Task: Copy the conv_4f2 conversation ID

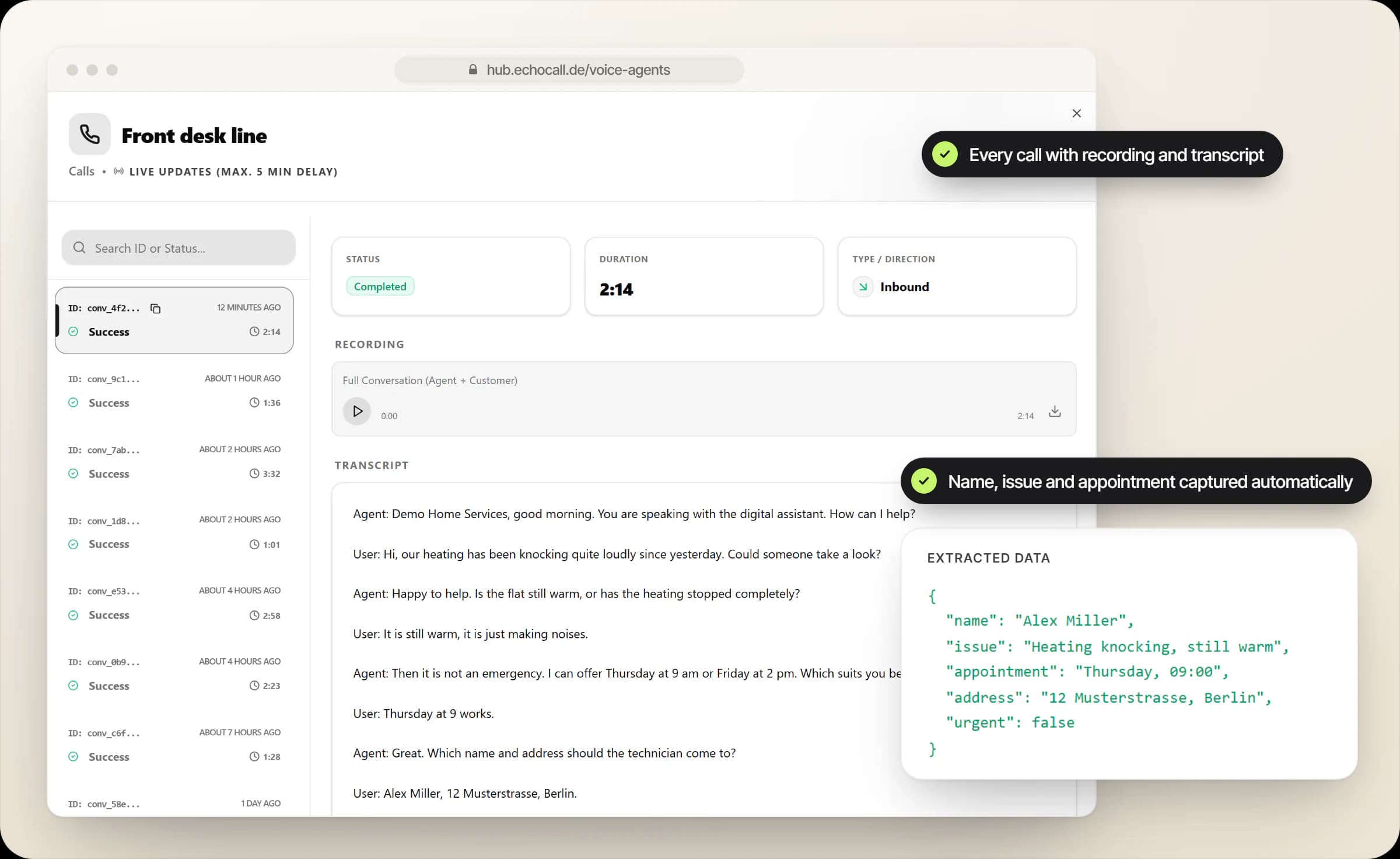Action: point(155,308)
